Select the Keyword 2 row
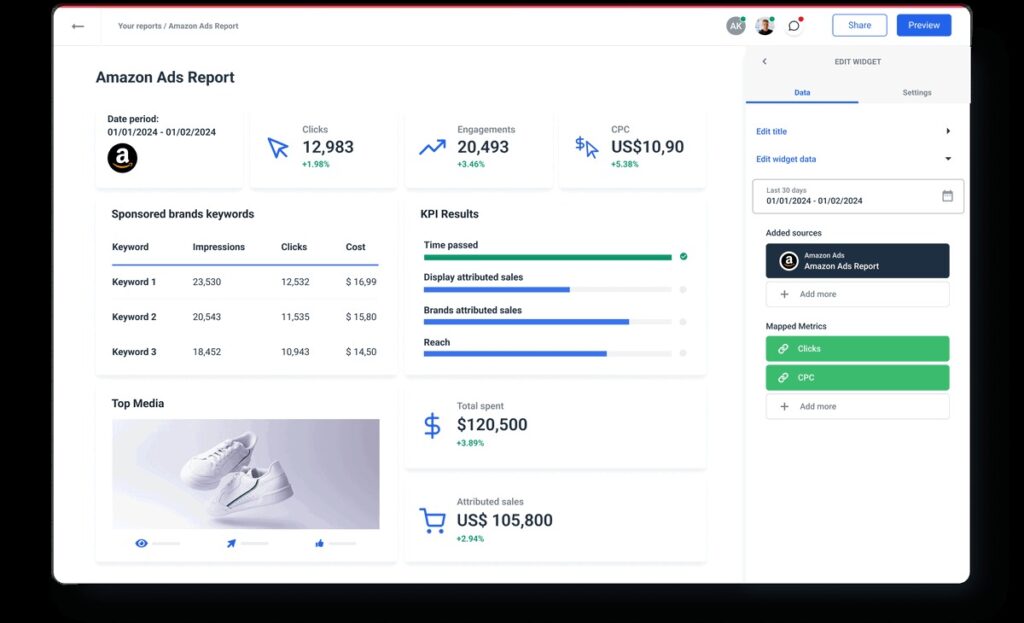Viewport: 1024px width, 623px height. coord(245,317)
